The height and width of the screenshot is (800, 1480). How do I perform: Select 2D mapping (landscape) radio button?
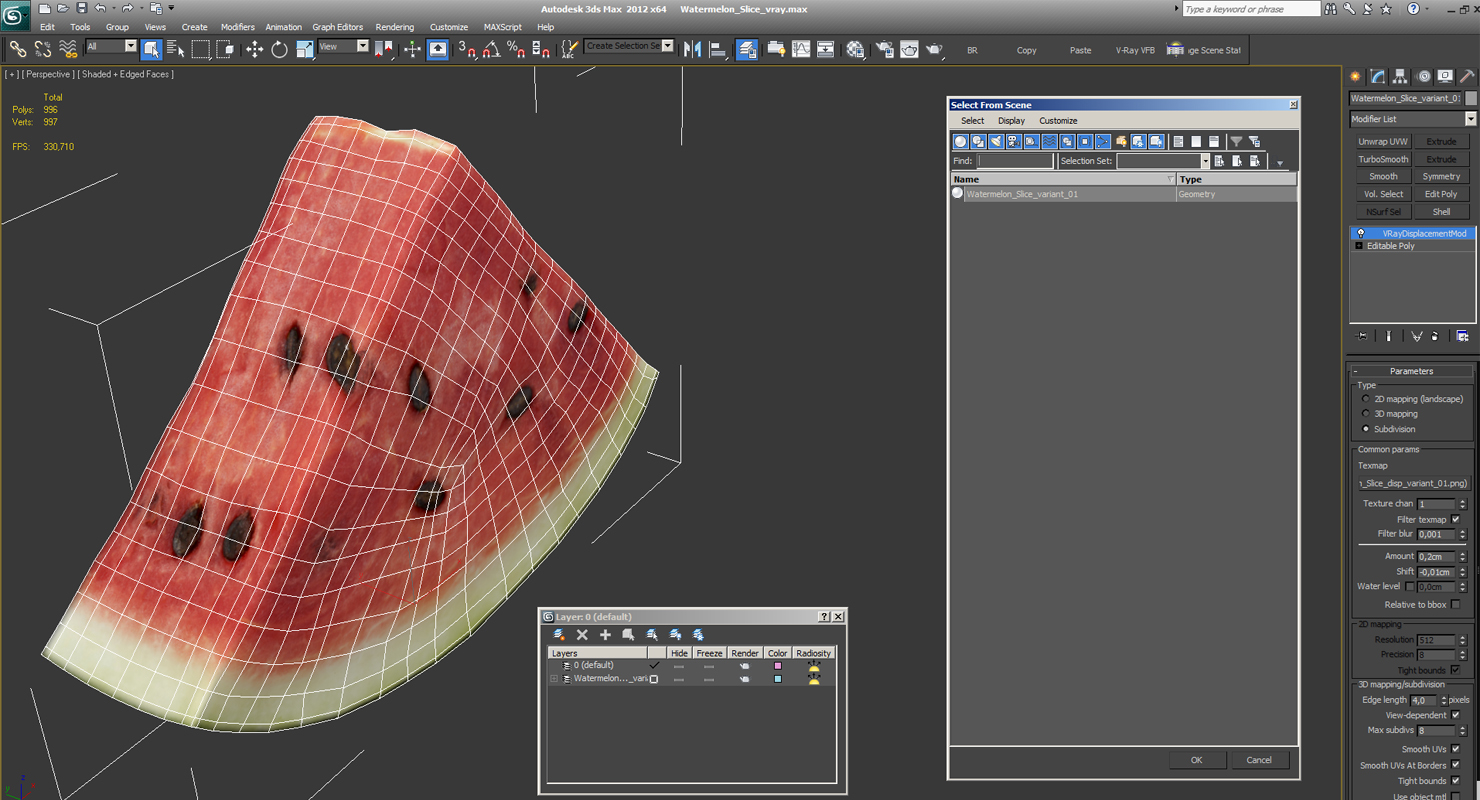click(x=1366, y=399)
